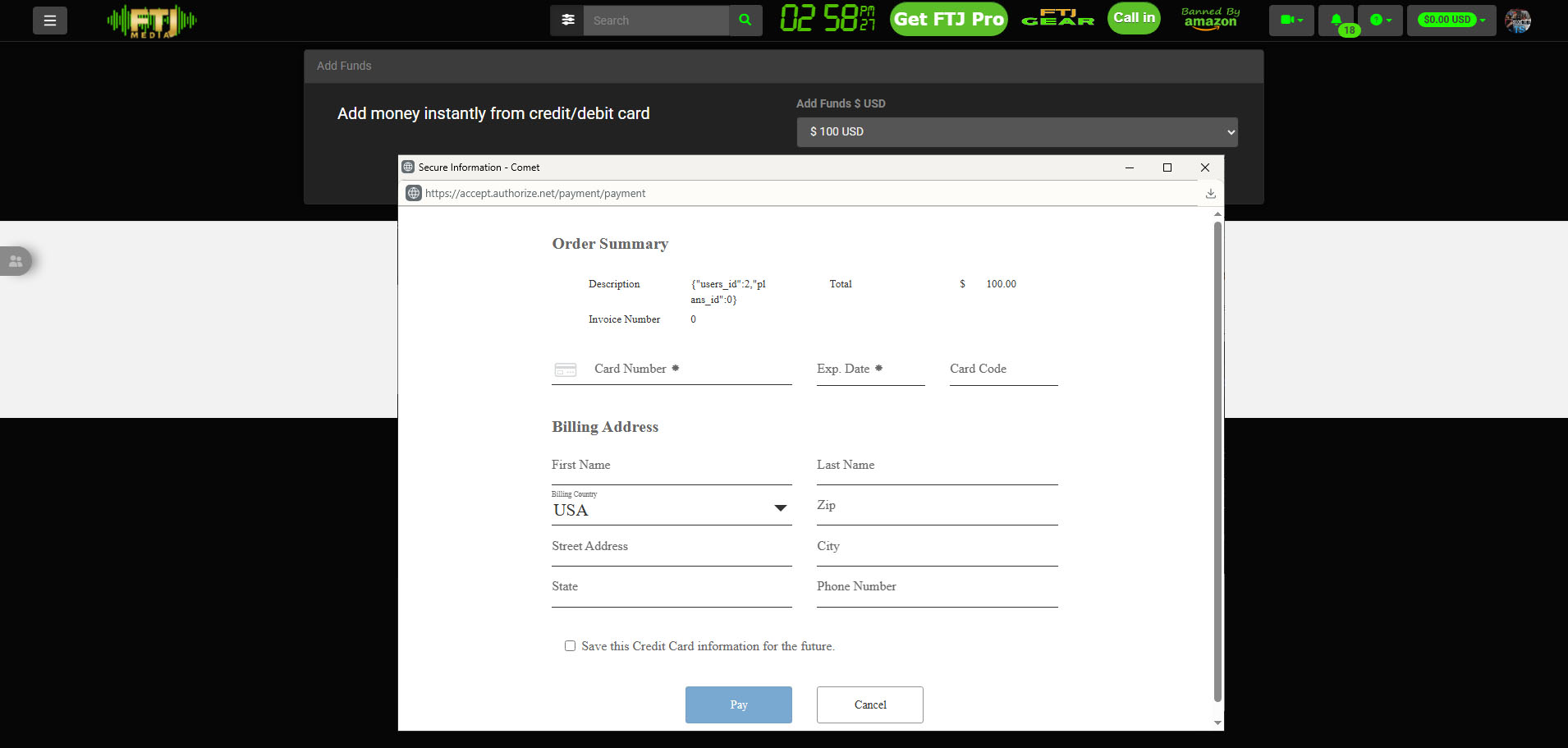Click the download icon in popup address bar
1568x748 pixels.
click(x=1210, y=194)
